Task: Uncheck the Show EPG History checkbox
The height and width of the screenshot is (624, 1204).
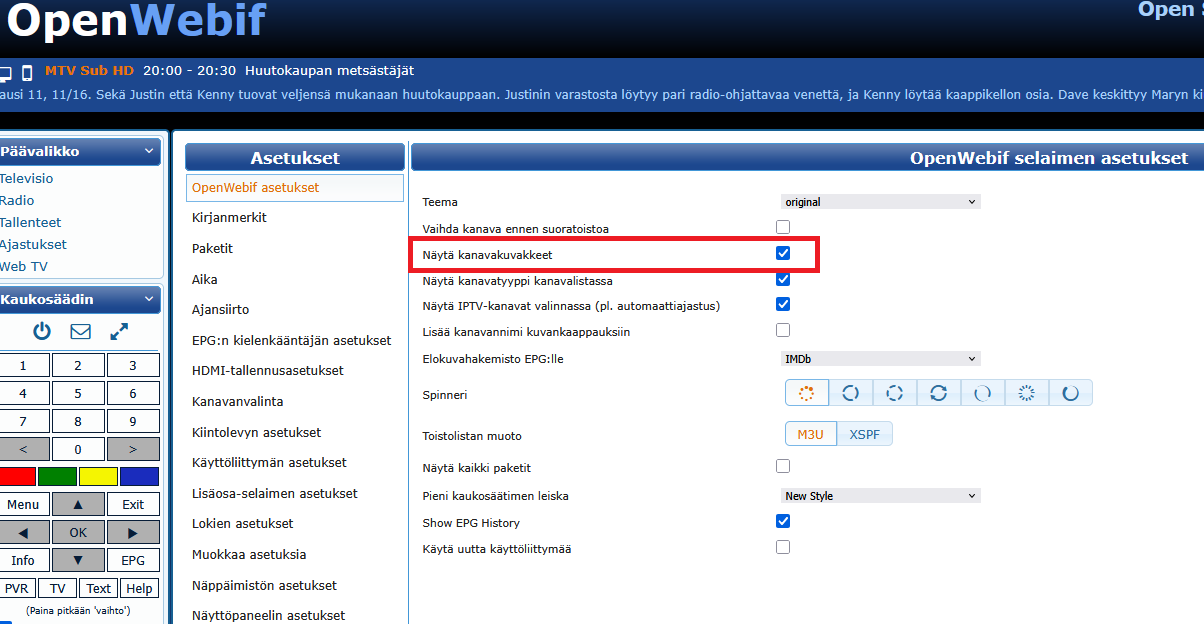Action: [783, 521]
